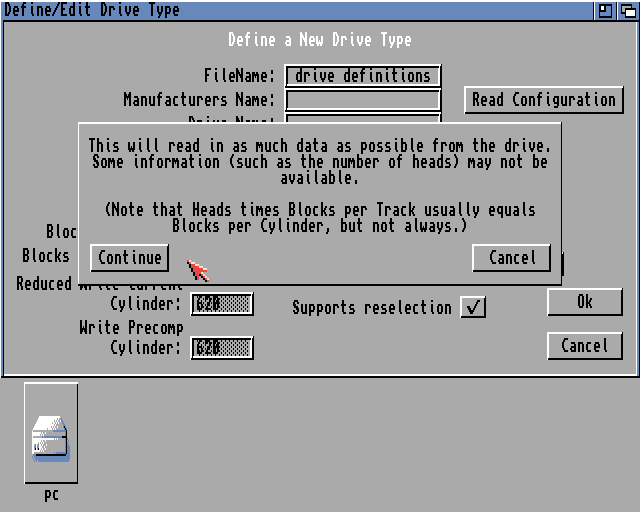The width and height of the screenshot is (640, 512).
Task: Click the pc disk icon on the desktop
Action: pyautogui.click(x=50, y=436)
